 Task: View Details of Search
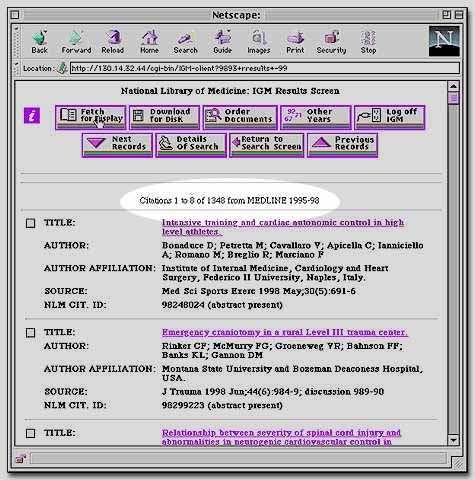pos(191,145)
